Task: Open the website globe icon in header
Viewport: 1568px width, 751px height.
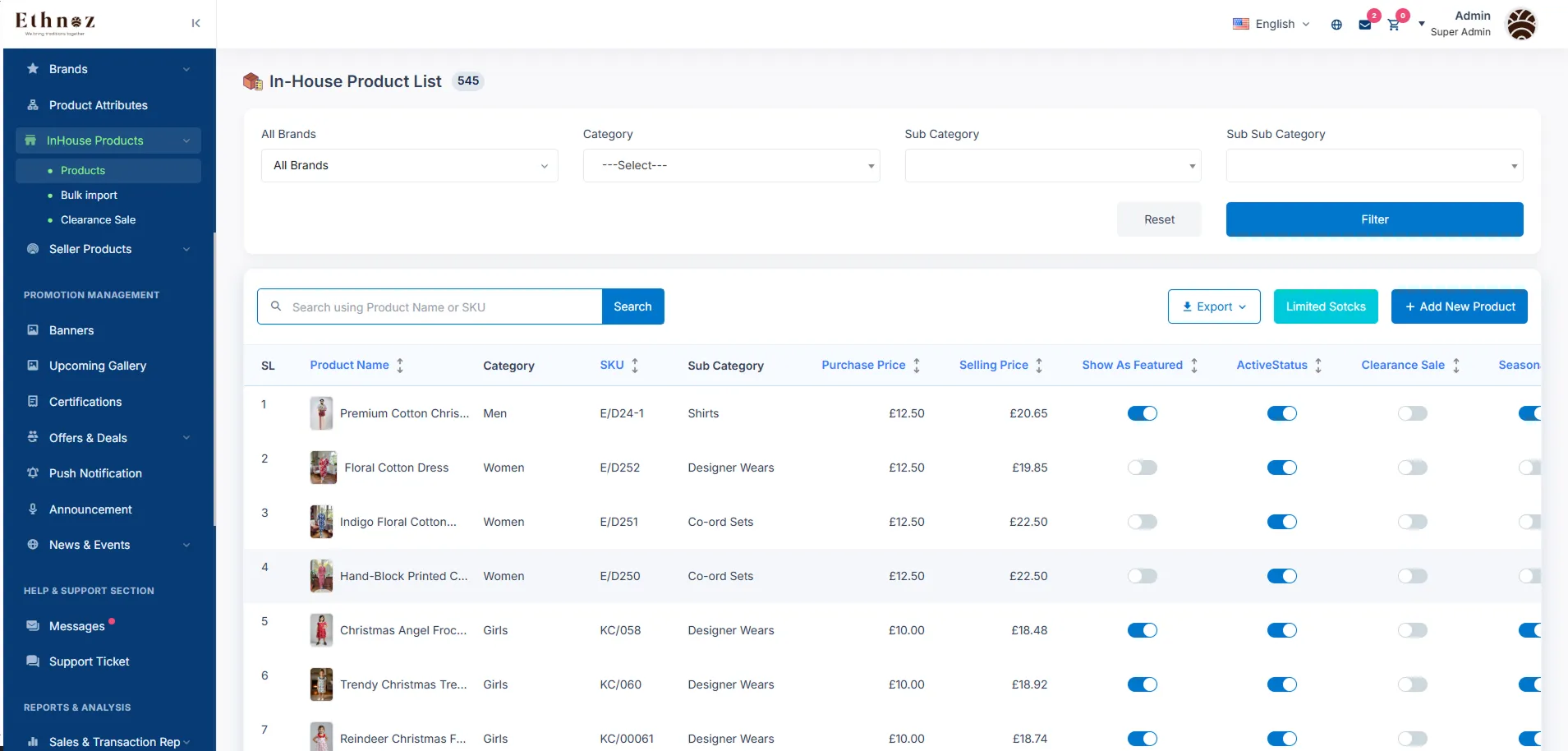Action: pyautogui.click(x=1336, y=25)
